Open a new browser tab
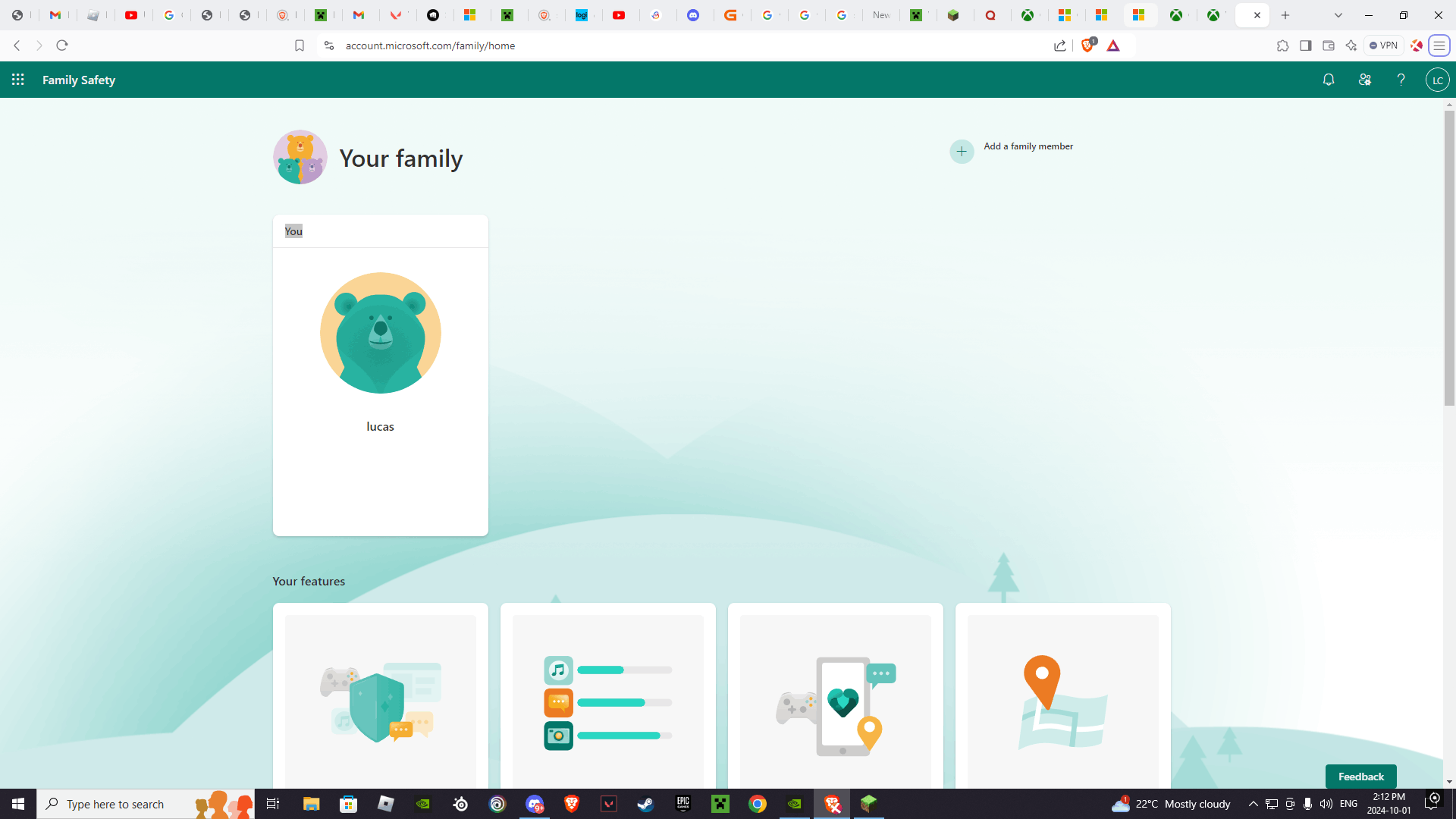 (1285, 15)
